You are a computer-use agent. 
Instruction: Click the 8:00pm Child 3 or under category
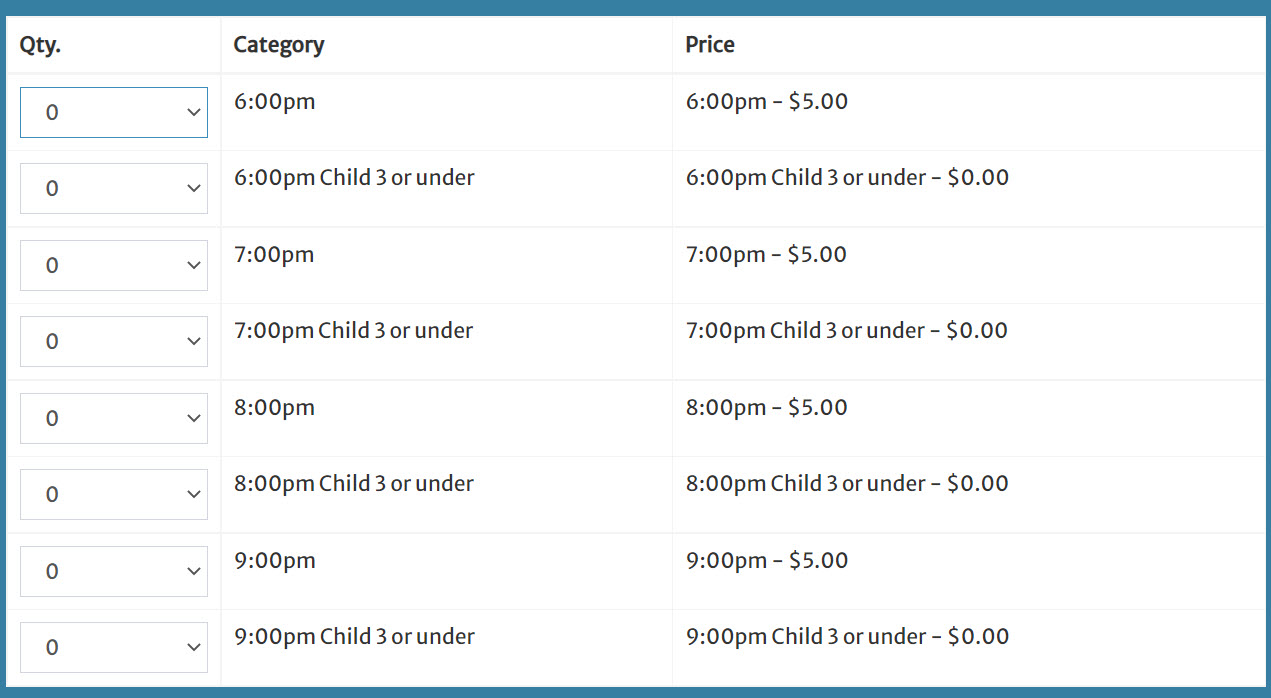[354, 484]
